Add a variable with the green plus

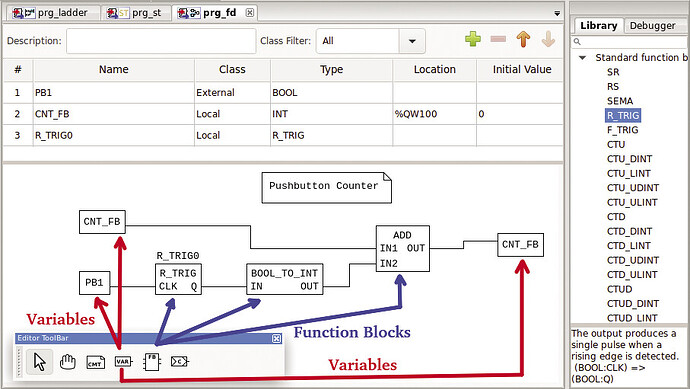pos(473,39)
